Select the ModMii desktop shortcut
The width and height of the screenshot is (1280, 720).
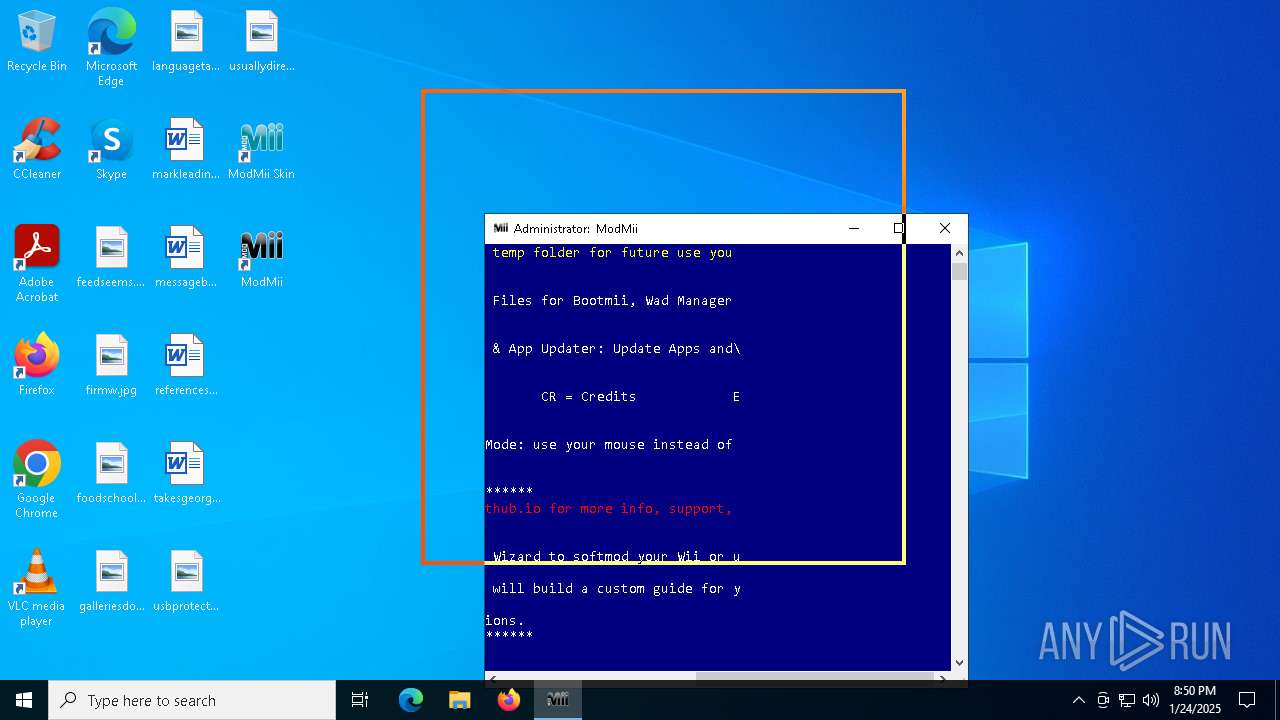click(261, 258)
